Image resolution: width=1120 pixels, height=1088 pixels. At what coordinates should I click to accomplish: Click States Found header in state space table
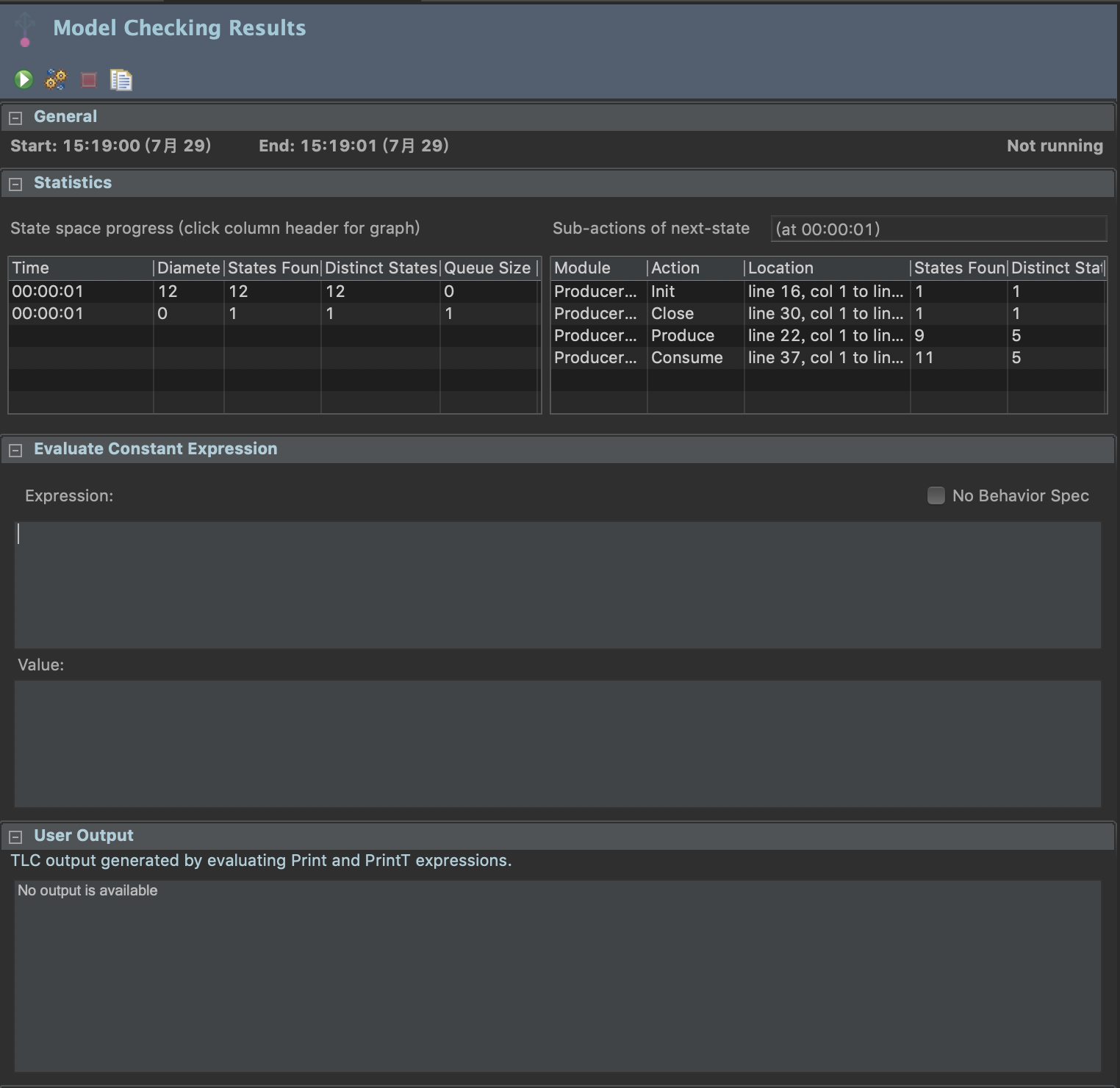pyautogui.click(x=273, y=268)
